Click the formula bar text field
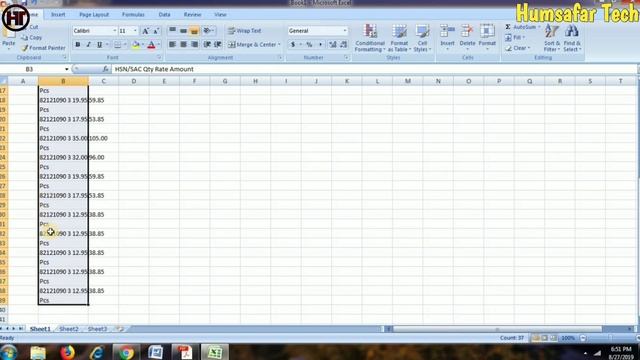Screen dimensions: 640x360 coord(373,69)
